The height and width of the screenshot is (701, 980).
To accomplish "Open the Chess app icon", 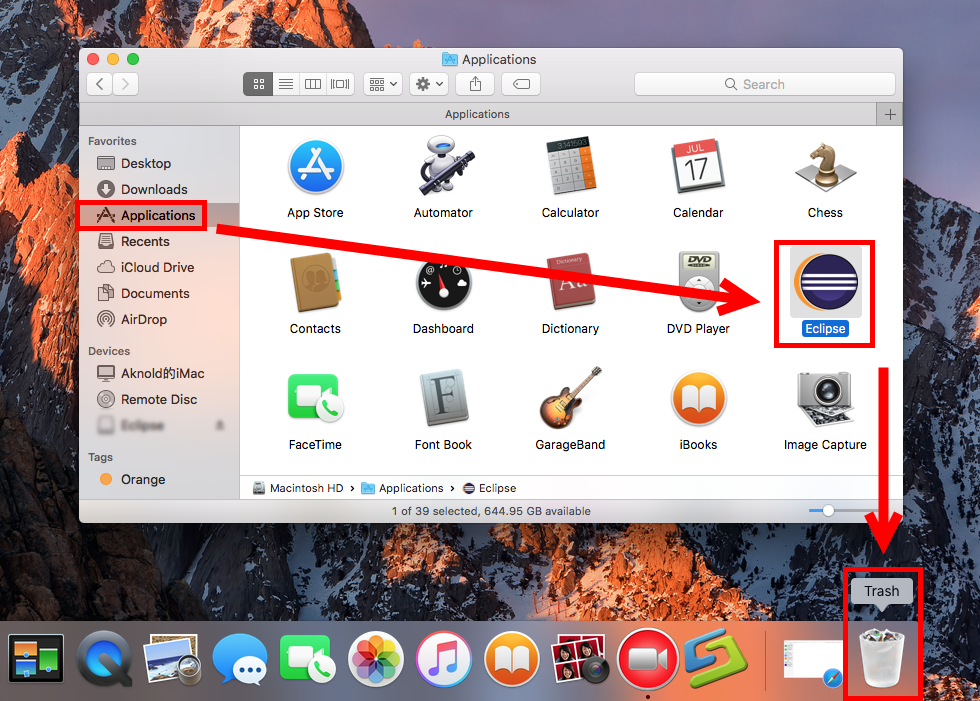I will [824, 167].
